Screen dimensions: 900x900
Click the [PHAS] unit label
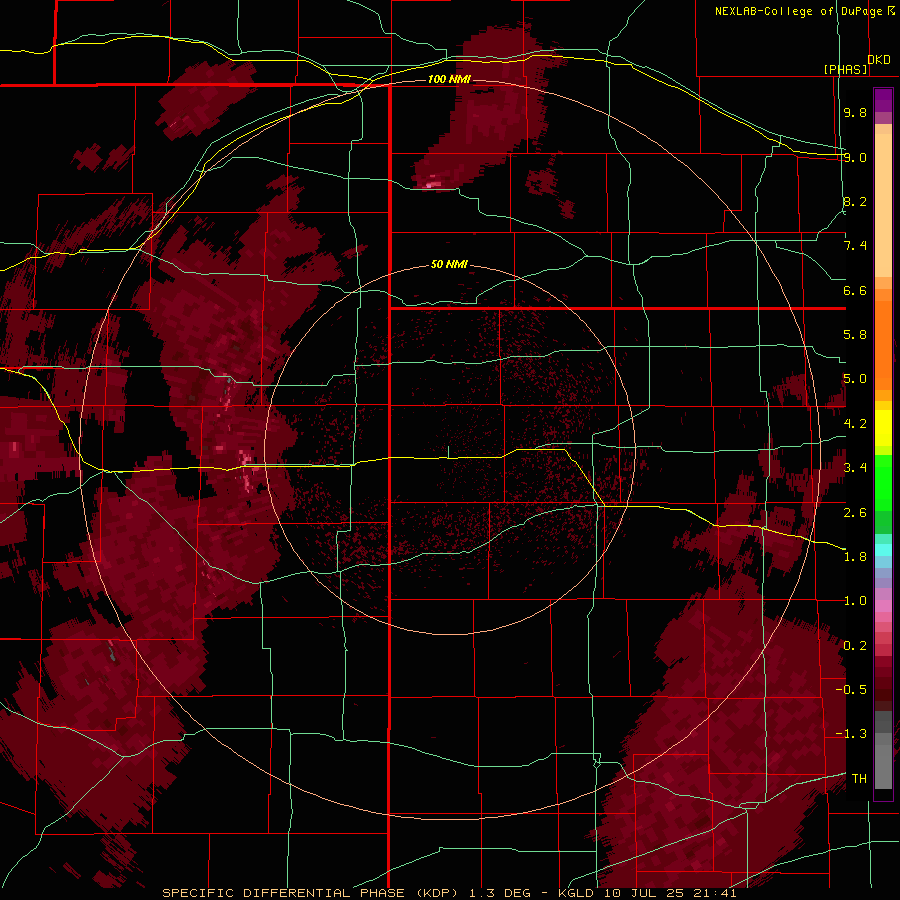tap(845, 70)
